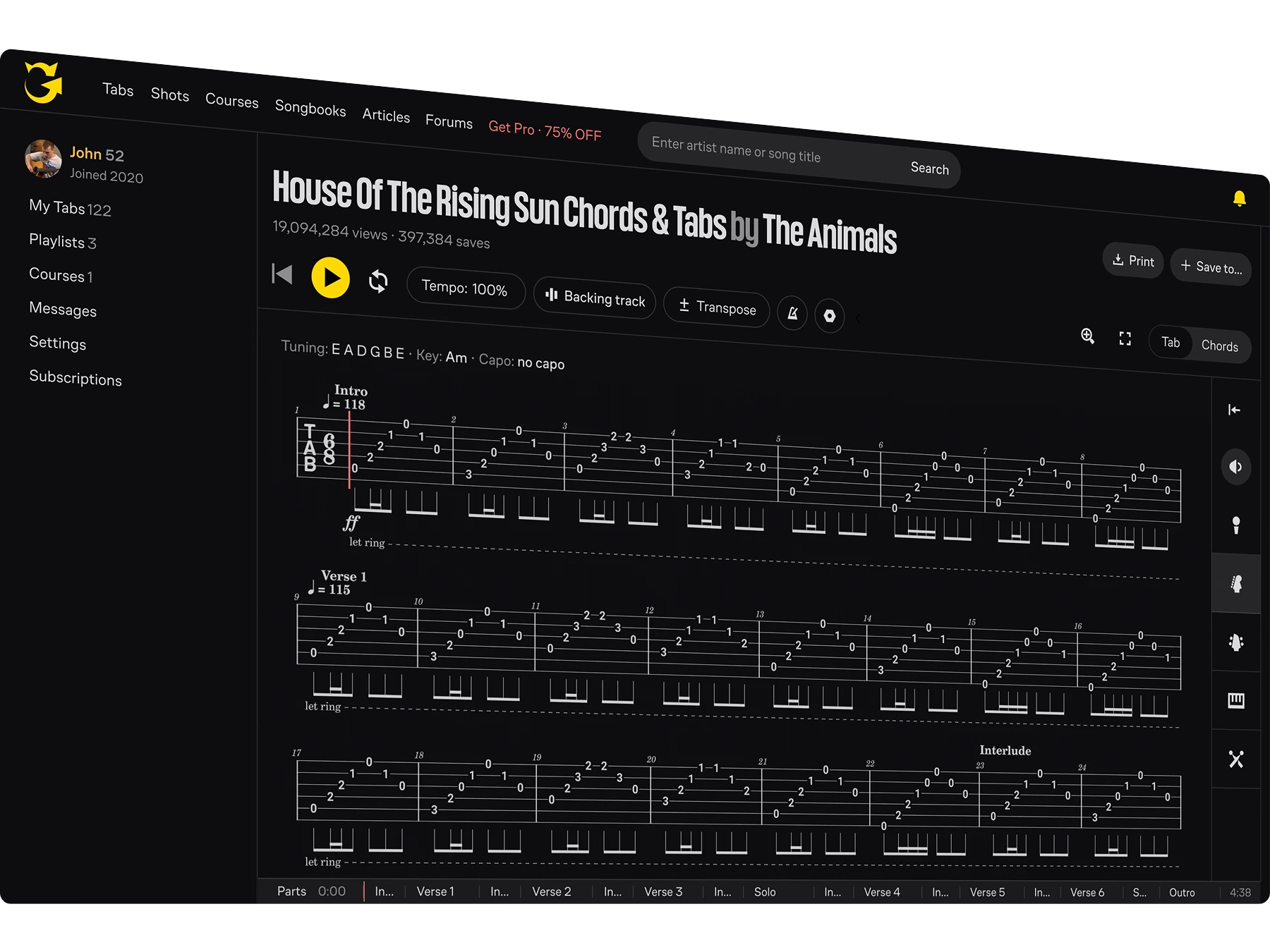Open Subscriptions in sidebar
Viewport: 1270px width, 952px height.
tap(75, 378)
